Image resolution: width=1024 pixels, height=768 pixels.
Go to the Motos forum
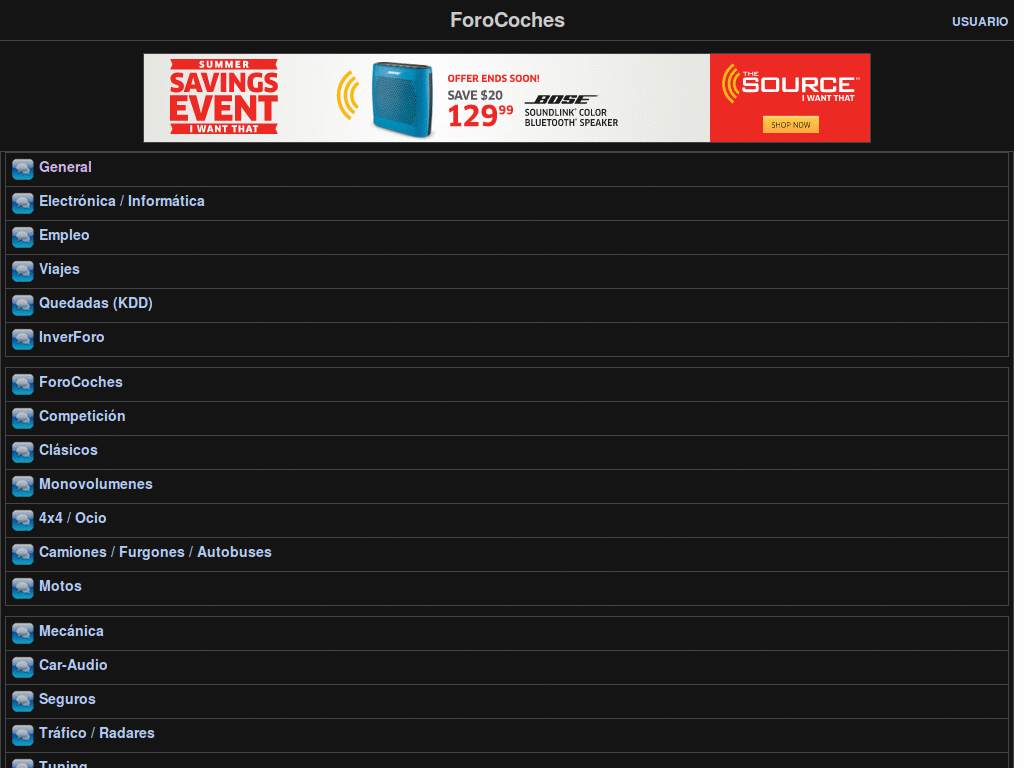[60, 586]
